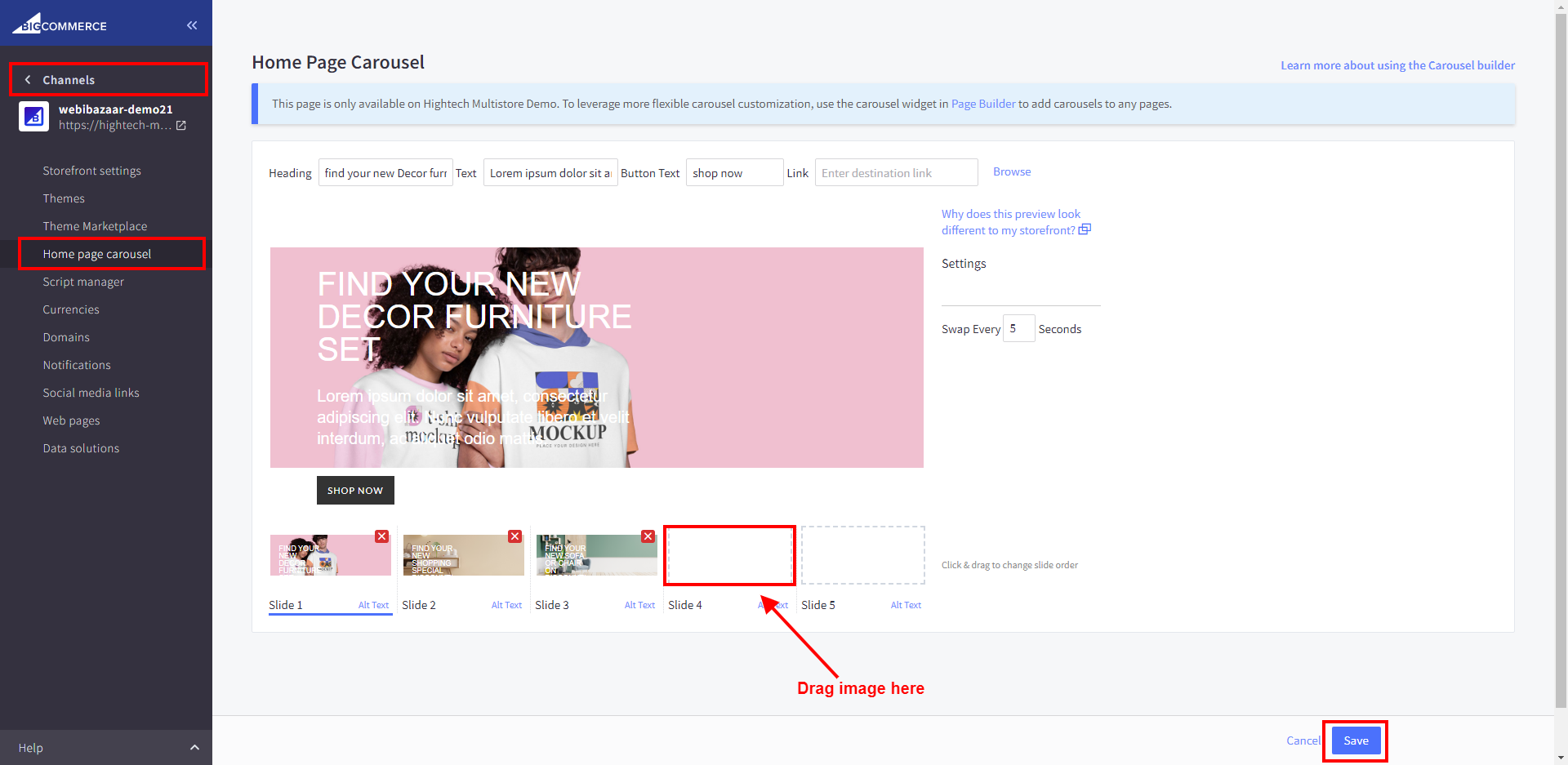
Task: Remove Slide 1 using its red X
Action: pos(381,536)
